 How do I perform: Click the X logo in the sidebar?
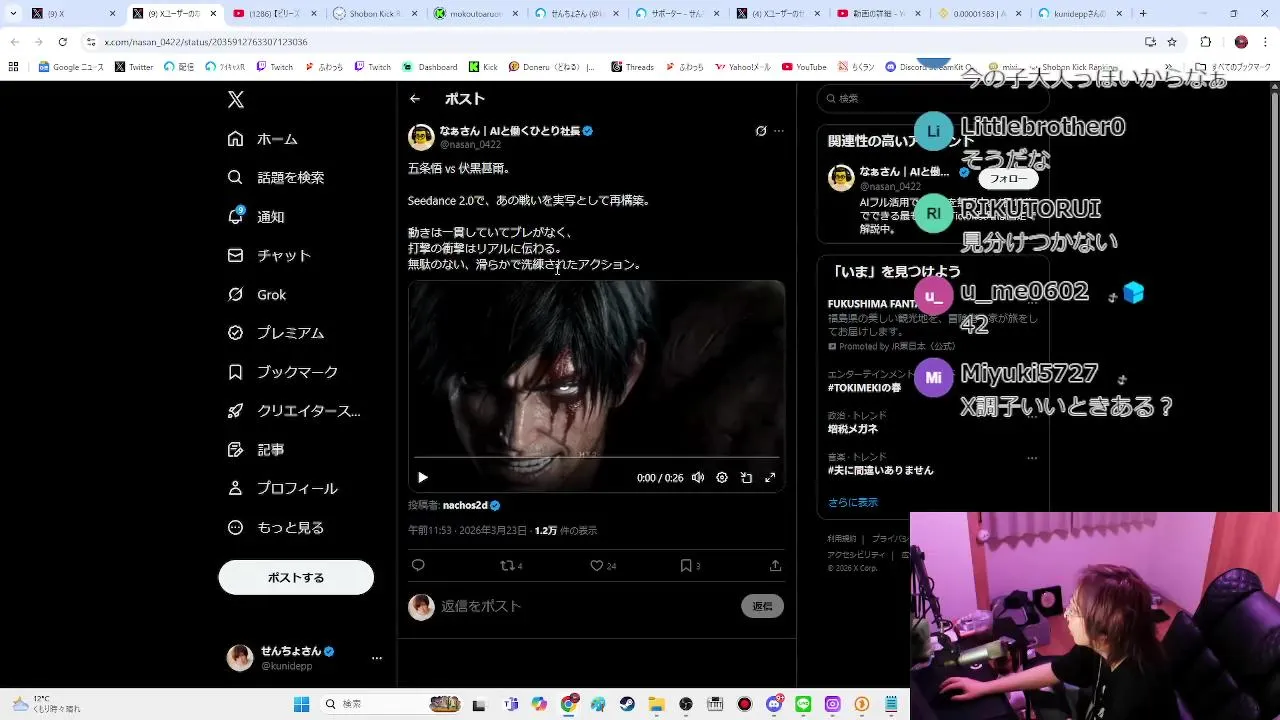pyautogui.click(x=236, y=99)
